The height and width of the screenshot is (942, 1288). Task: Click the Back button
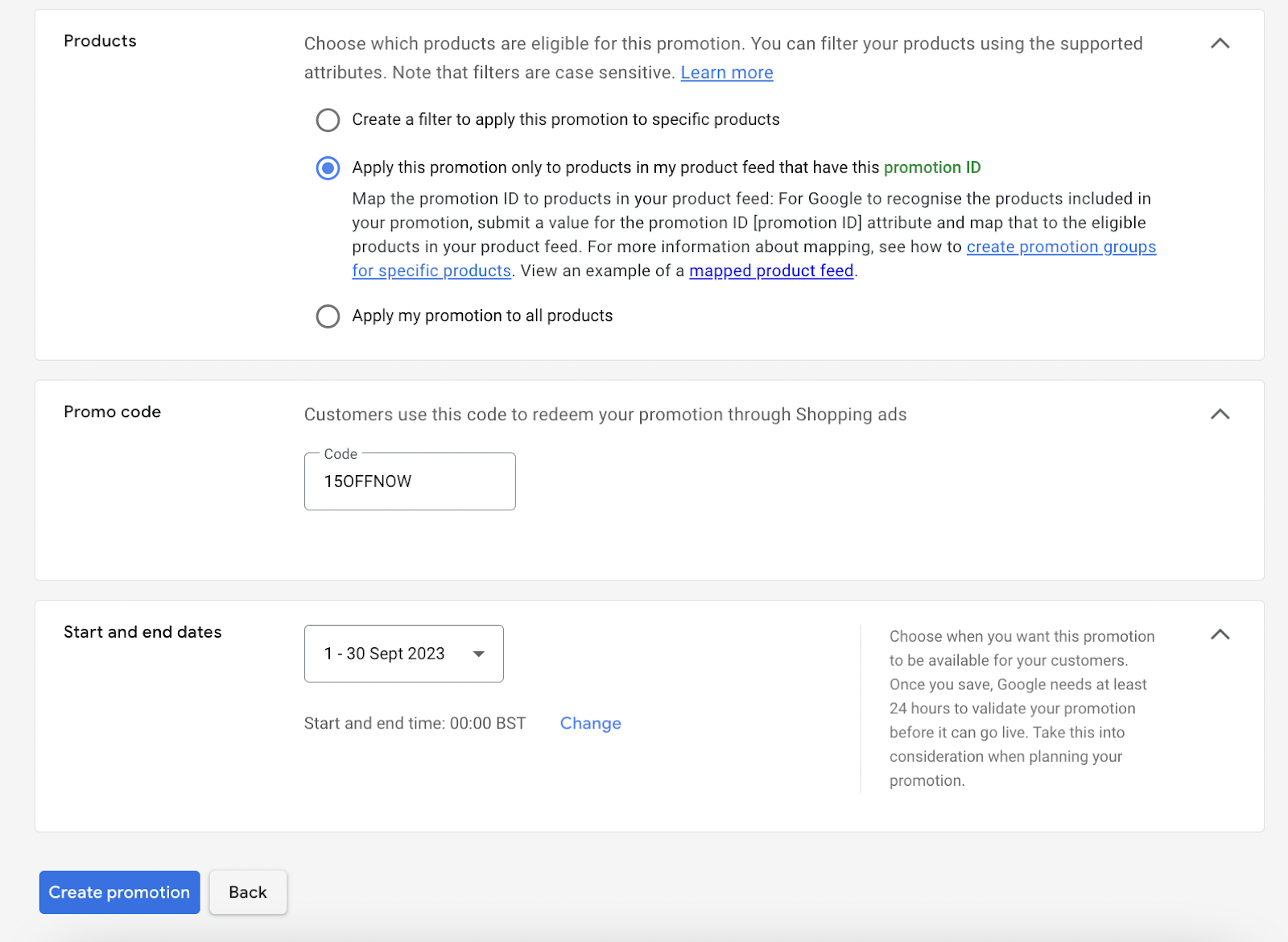[x=247, y=892]
